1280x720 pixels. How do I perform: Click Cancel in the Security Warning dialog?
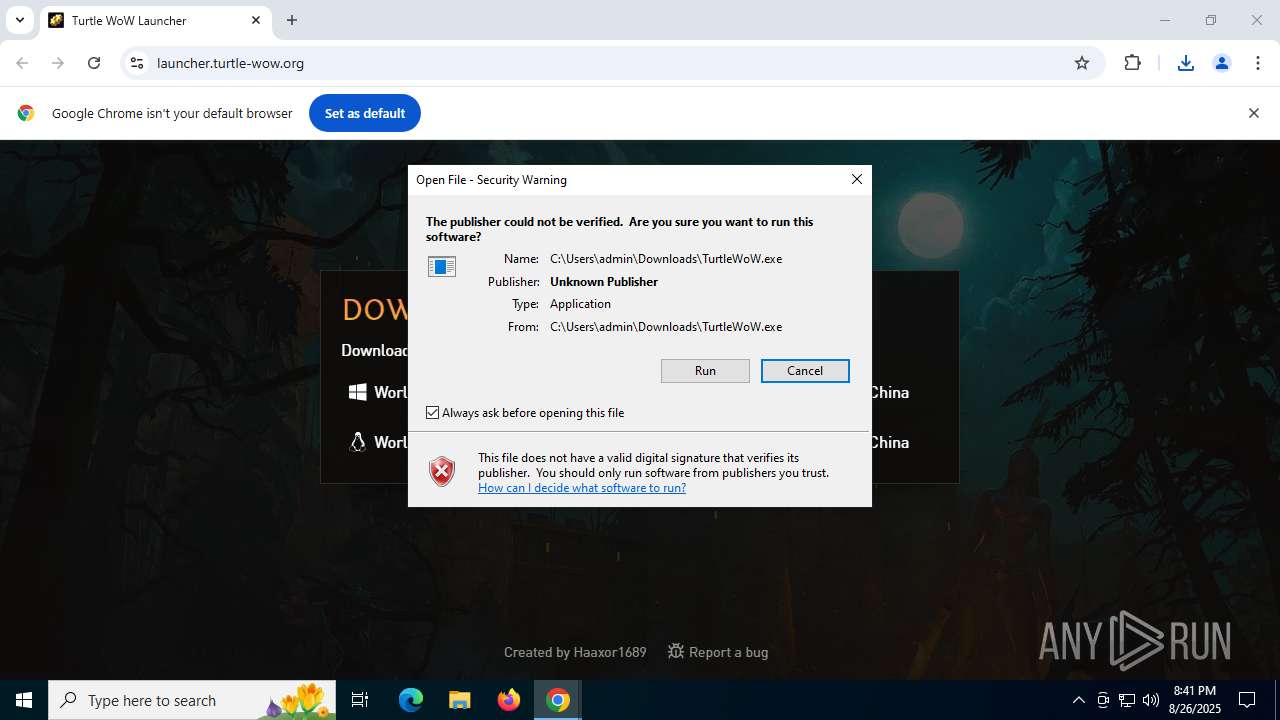point(805,371)
